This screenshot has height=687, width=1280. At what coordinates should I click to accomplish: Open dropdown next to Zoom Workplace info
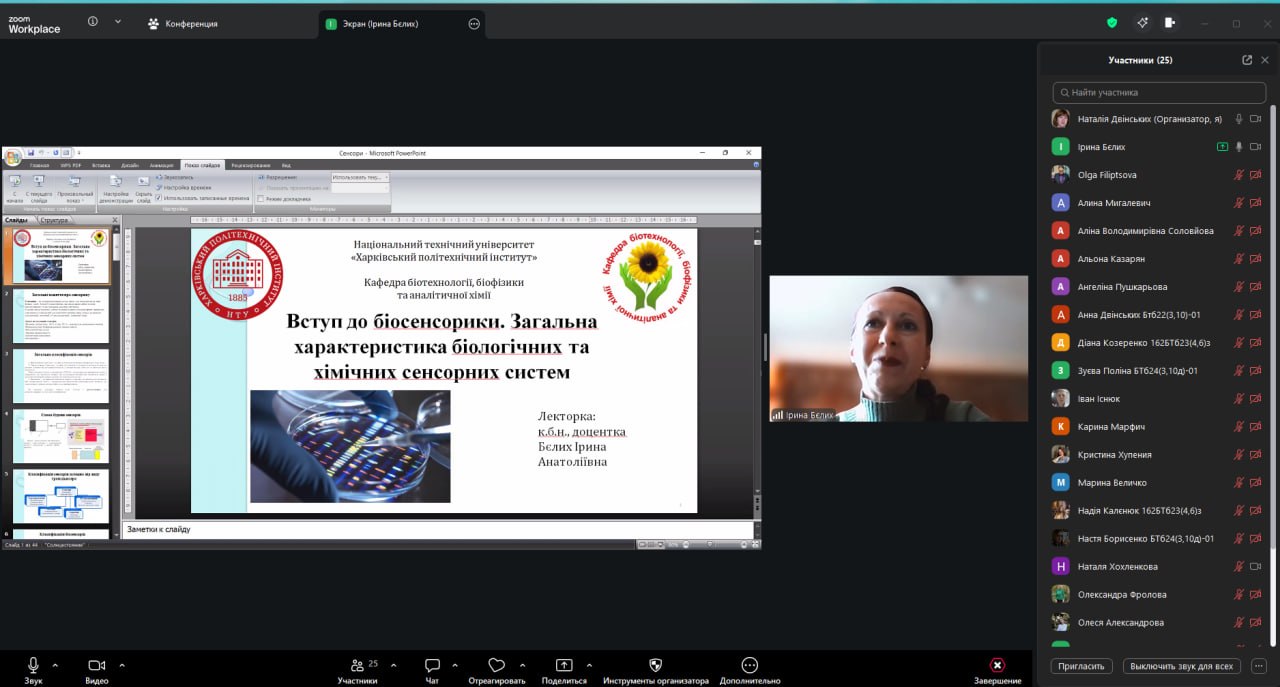point(118,21)
